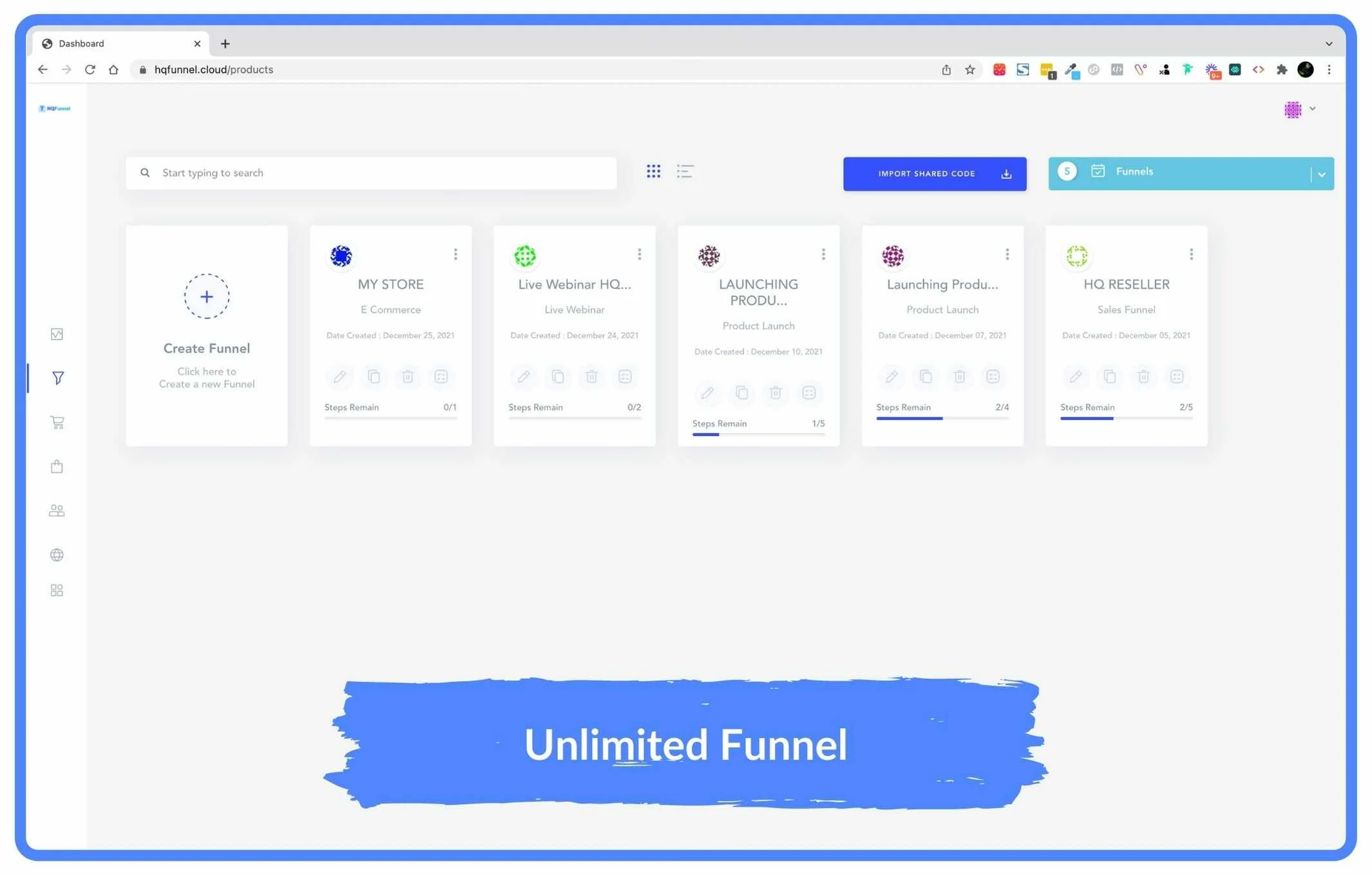Click Launching Produ steps progress bar

[x=942, y=418]
